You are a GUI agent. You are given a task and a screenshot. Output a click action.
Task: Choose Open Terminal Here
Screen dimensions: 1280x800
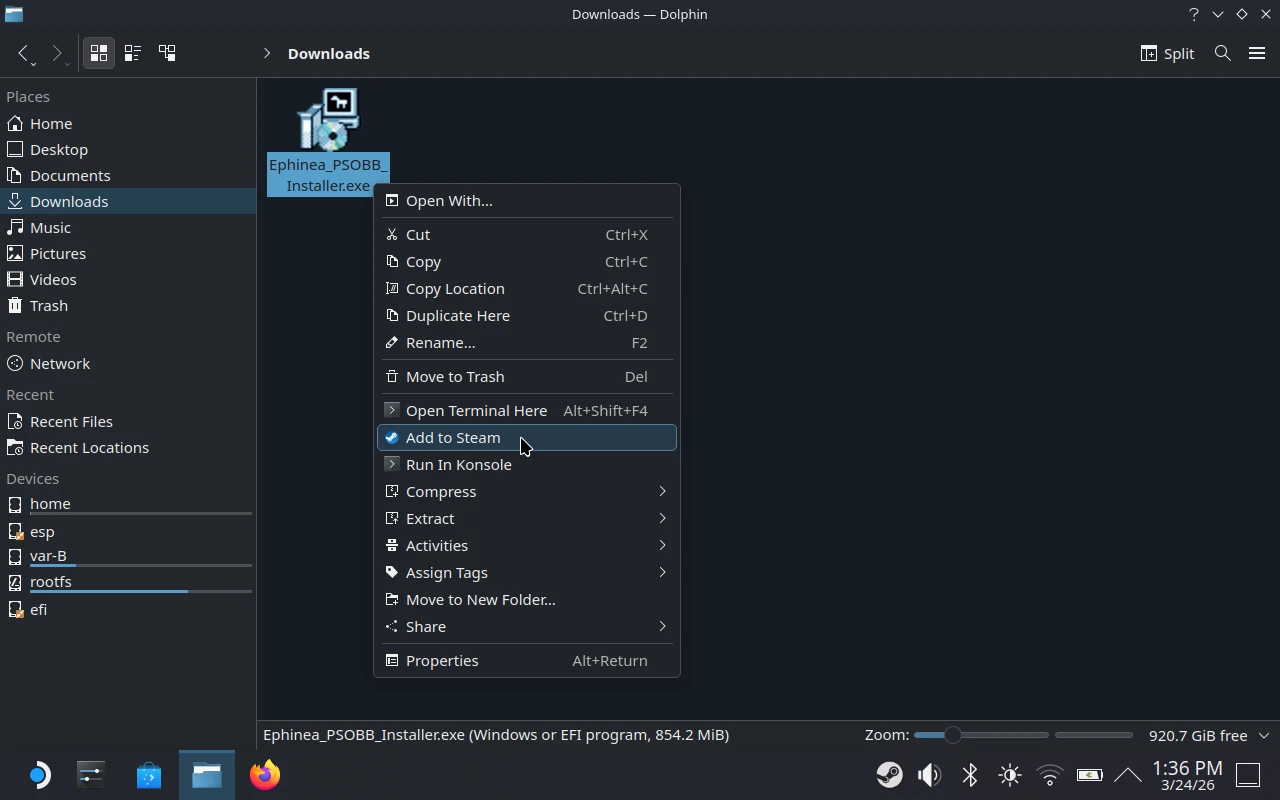(476, 410)
